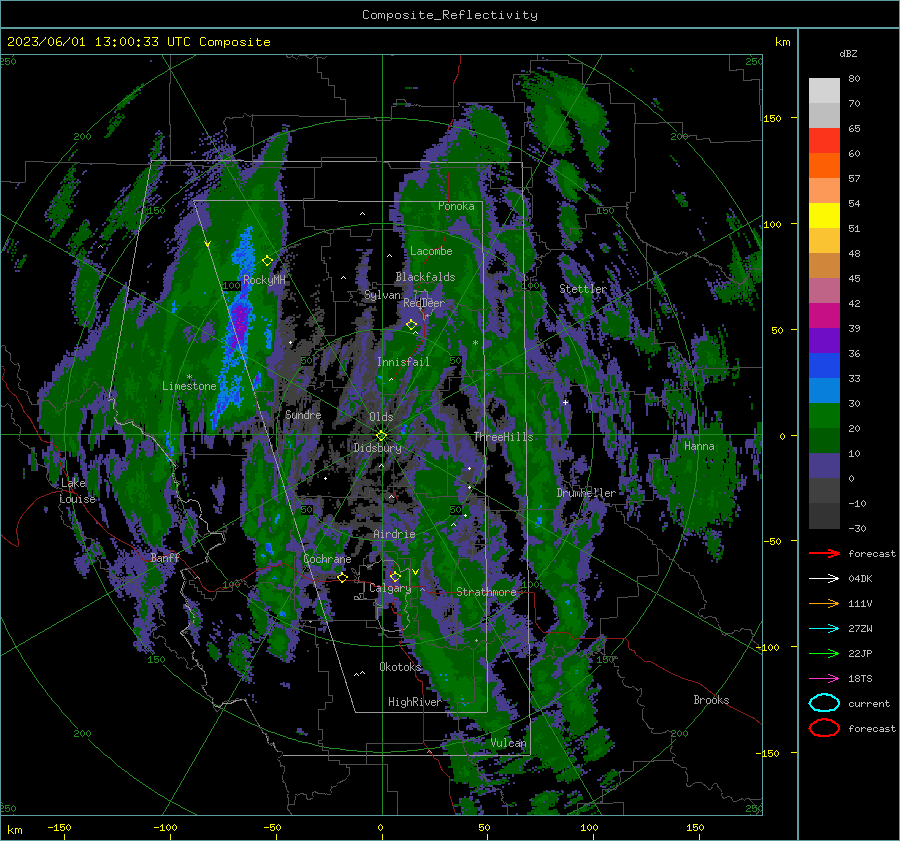Select the purple-blue 10–0 dBZ band
The height and width of the screenshot is (841, 900).
824,466
